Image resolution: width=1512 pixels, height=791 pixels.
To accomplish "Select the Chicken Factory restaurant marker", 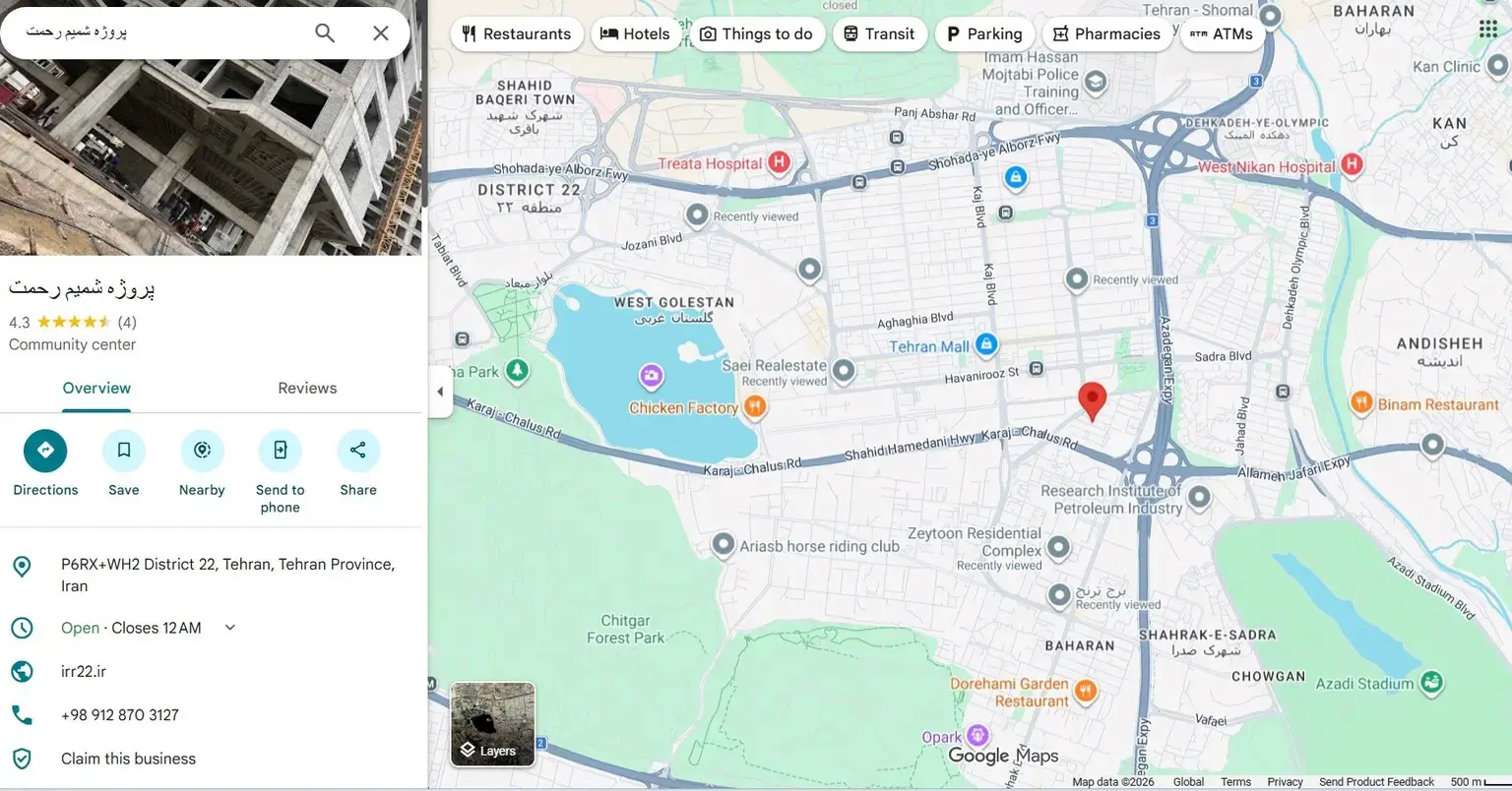I will pos(754,405).
